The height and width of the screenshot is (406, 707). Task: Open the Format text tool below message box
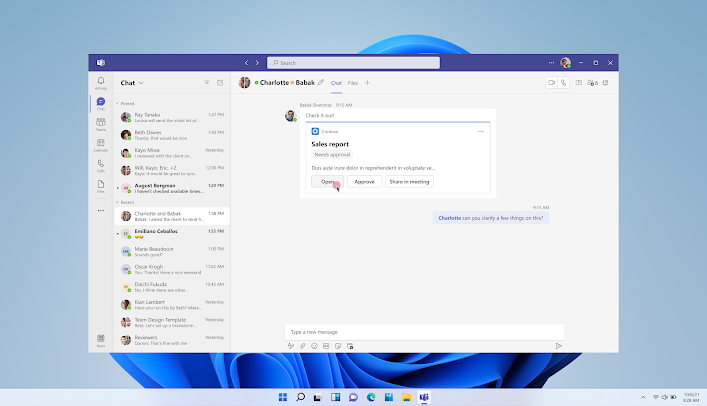(291, 346)
